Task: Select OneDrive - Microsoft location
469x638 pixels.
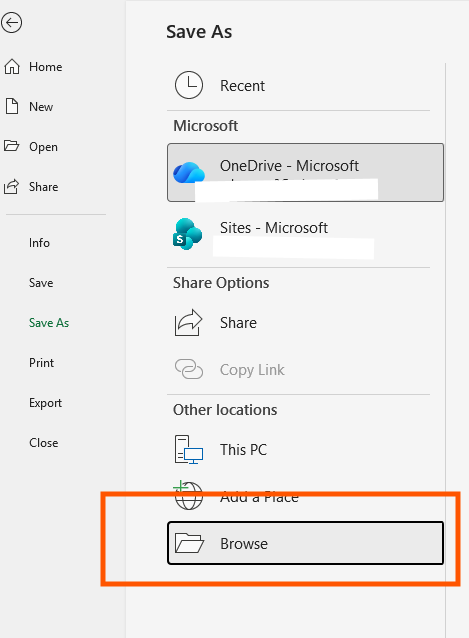Action: [305, 172]
